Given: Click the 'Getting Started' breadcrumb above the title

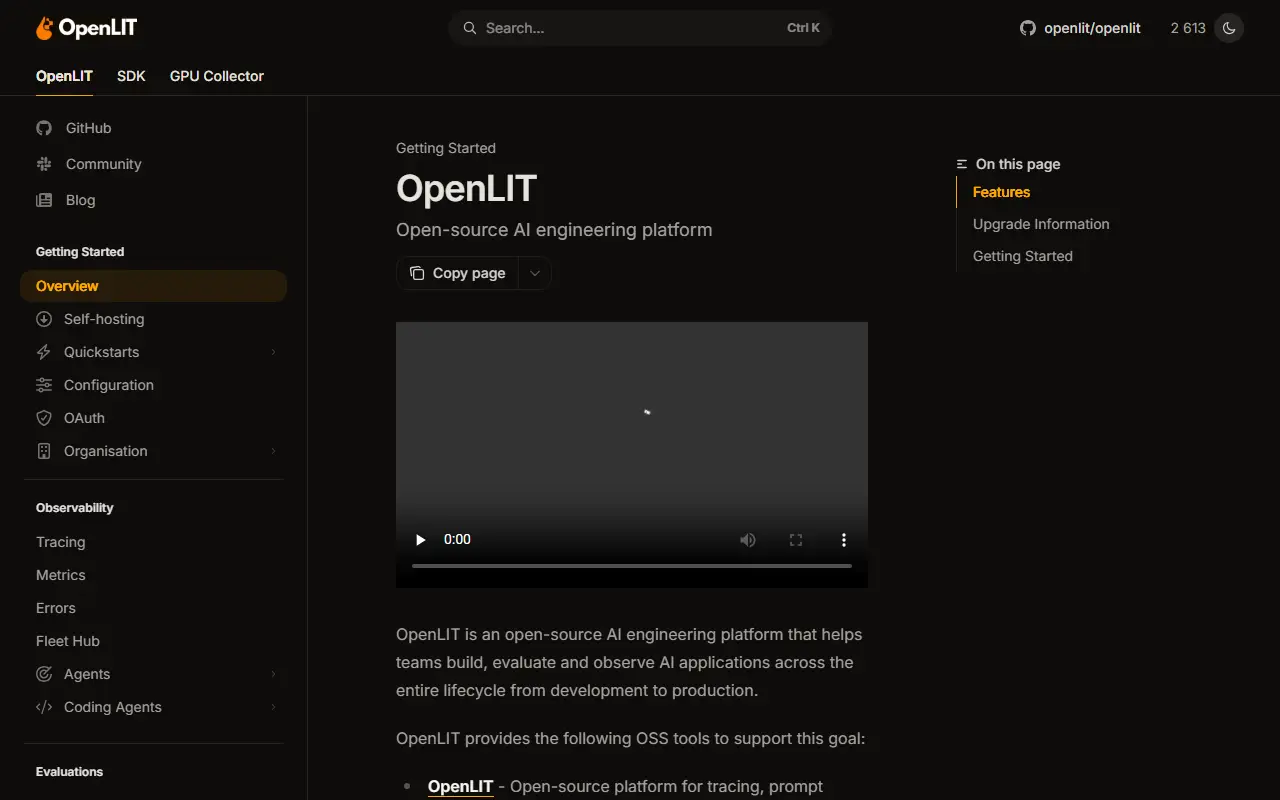Looking at the screenshot, I should pyautogui.click(x=446, y=148).
